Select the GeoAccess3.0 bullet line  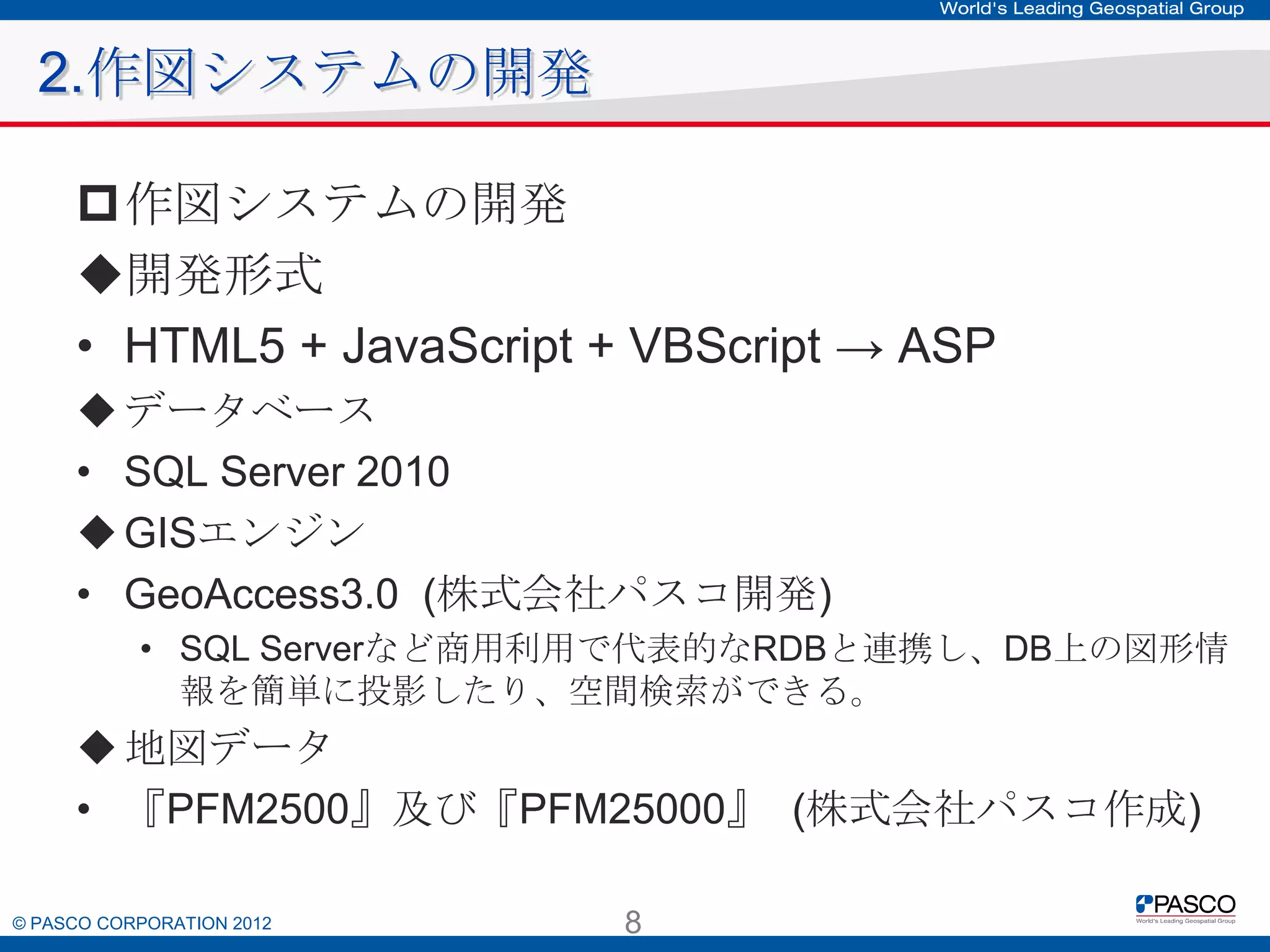477,594
